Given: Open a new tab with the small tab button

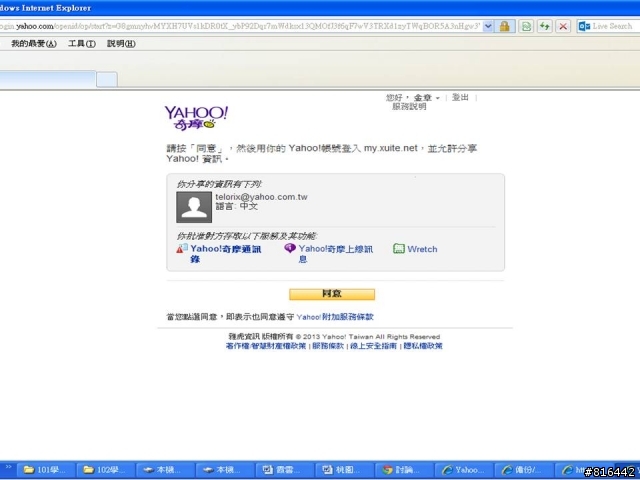Looking at the screenshot, I should coord(107,79).
